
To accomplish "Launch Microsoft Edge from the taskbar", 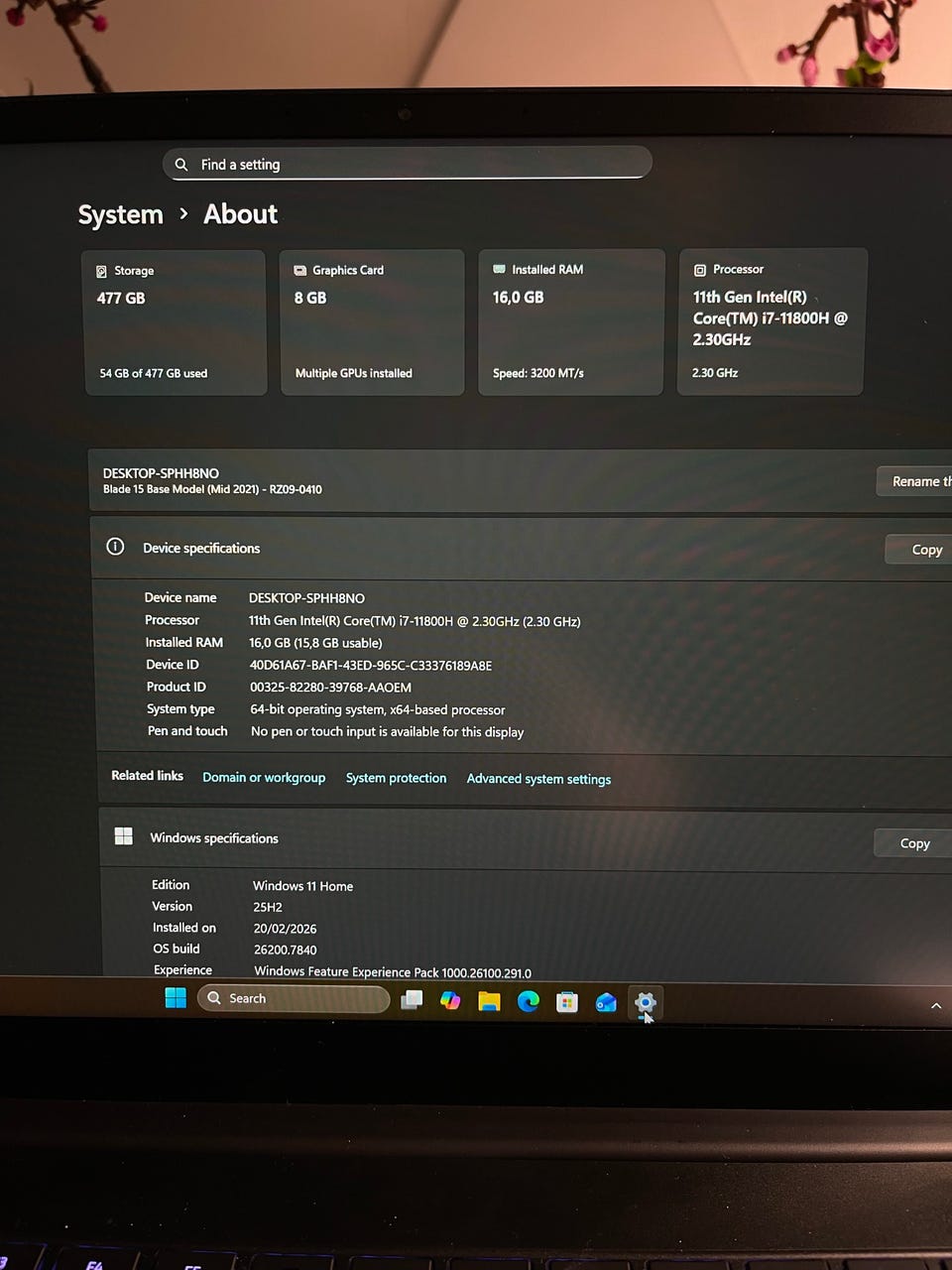I will [x=528, y=1001].
